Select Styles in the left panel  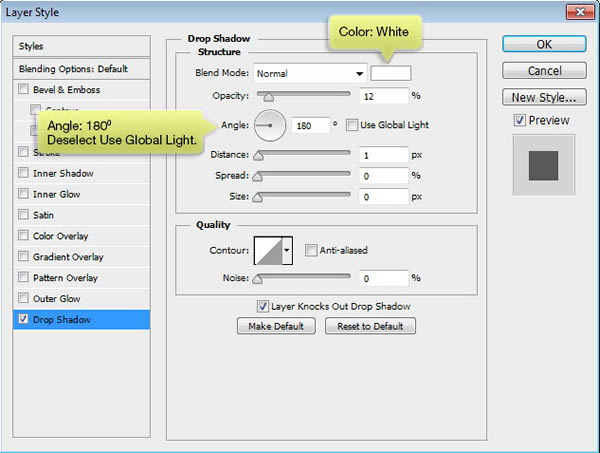(x=82, y=46)
